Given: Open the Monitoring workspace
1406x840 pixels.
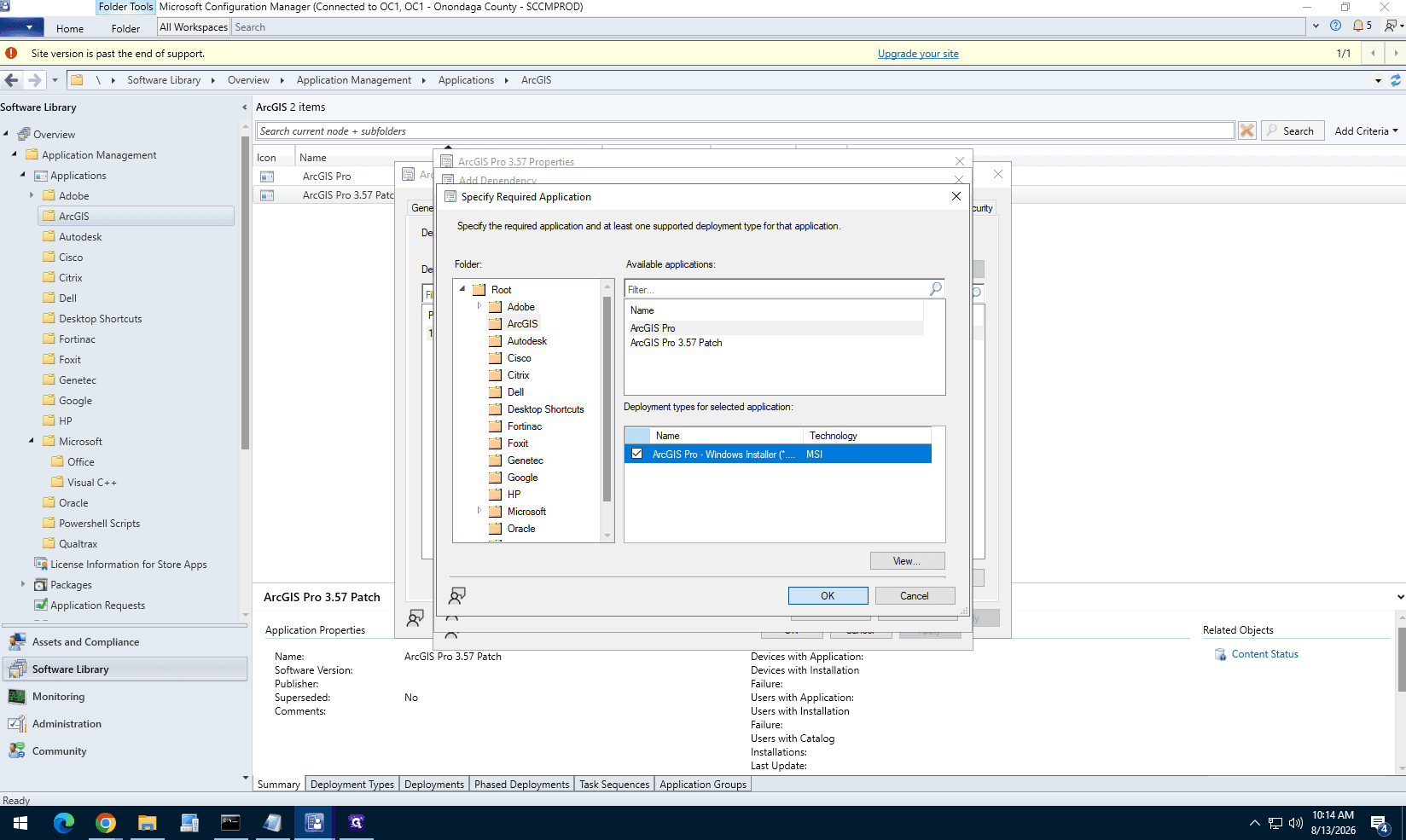Looking at the screenshot, I should pos(125,697).
